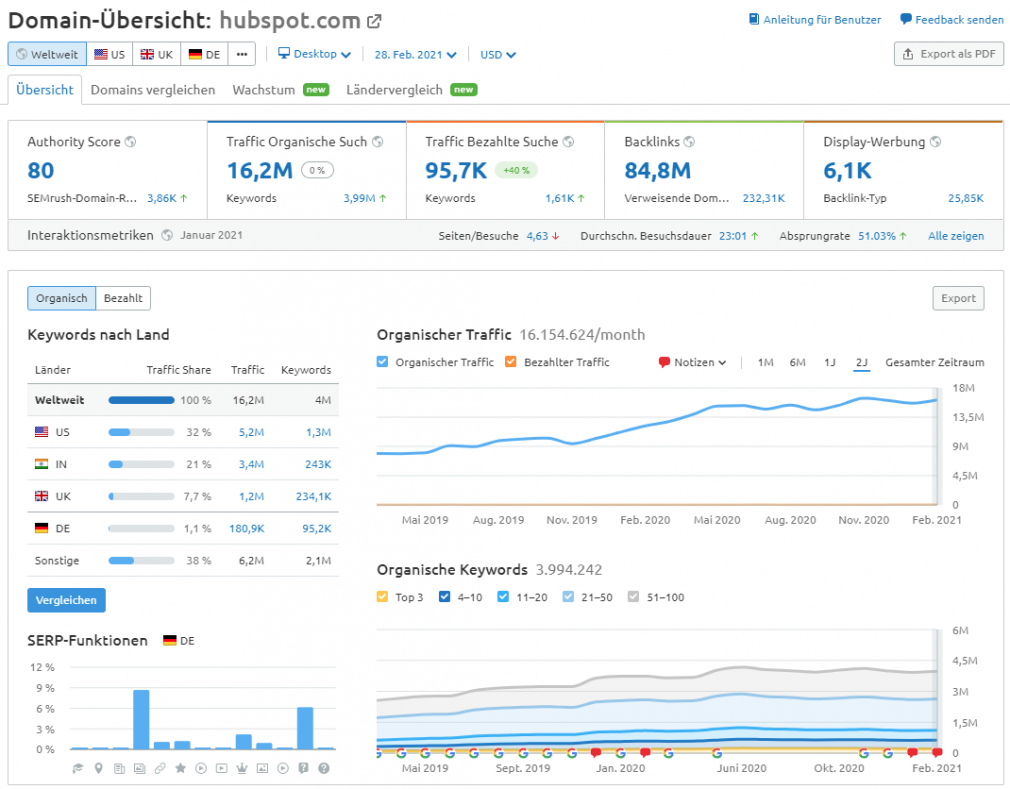Select DE database tab

(204, 54)
